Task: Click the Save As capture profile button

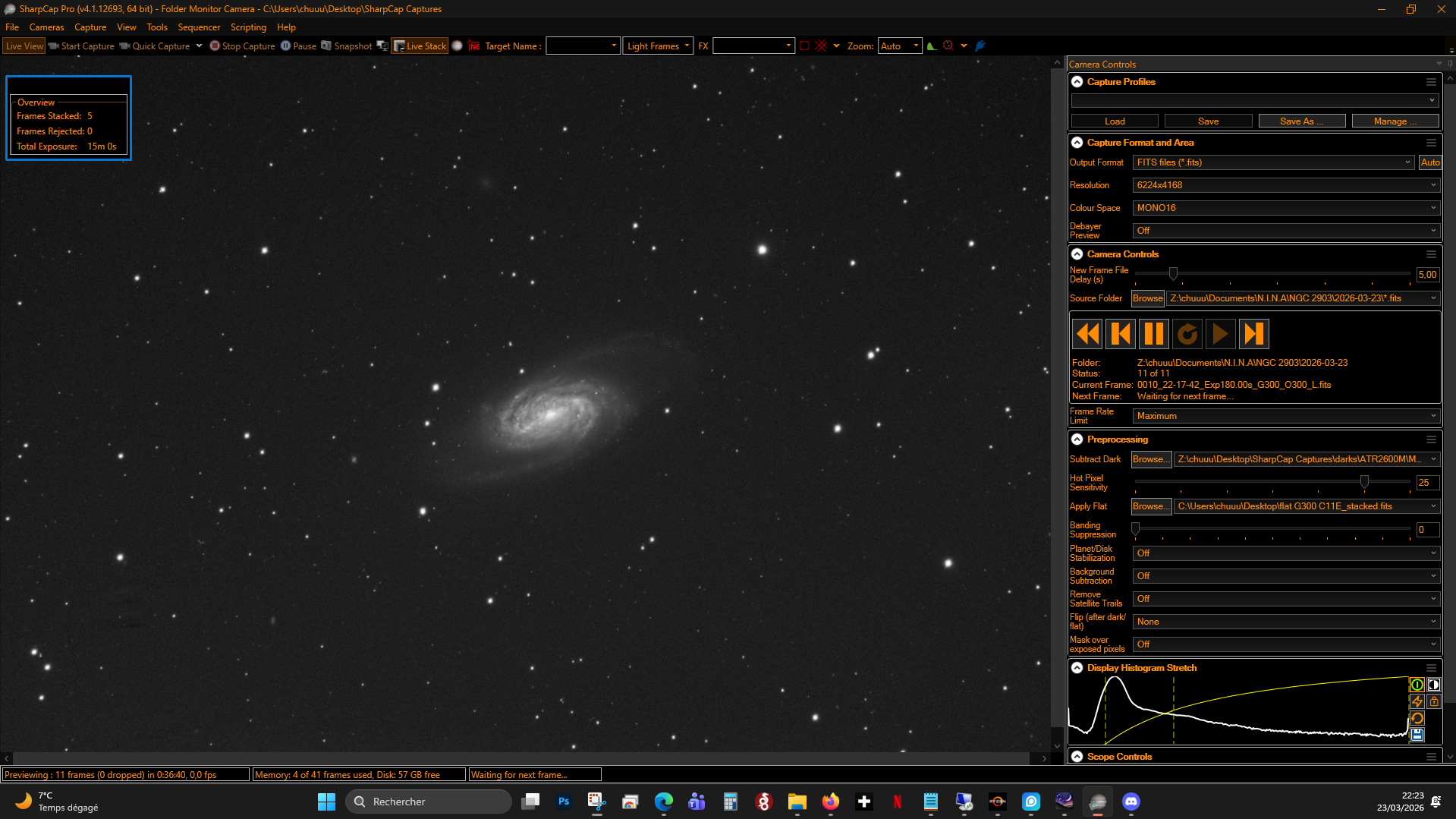Action: 1301,121
